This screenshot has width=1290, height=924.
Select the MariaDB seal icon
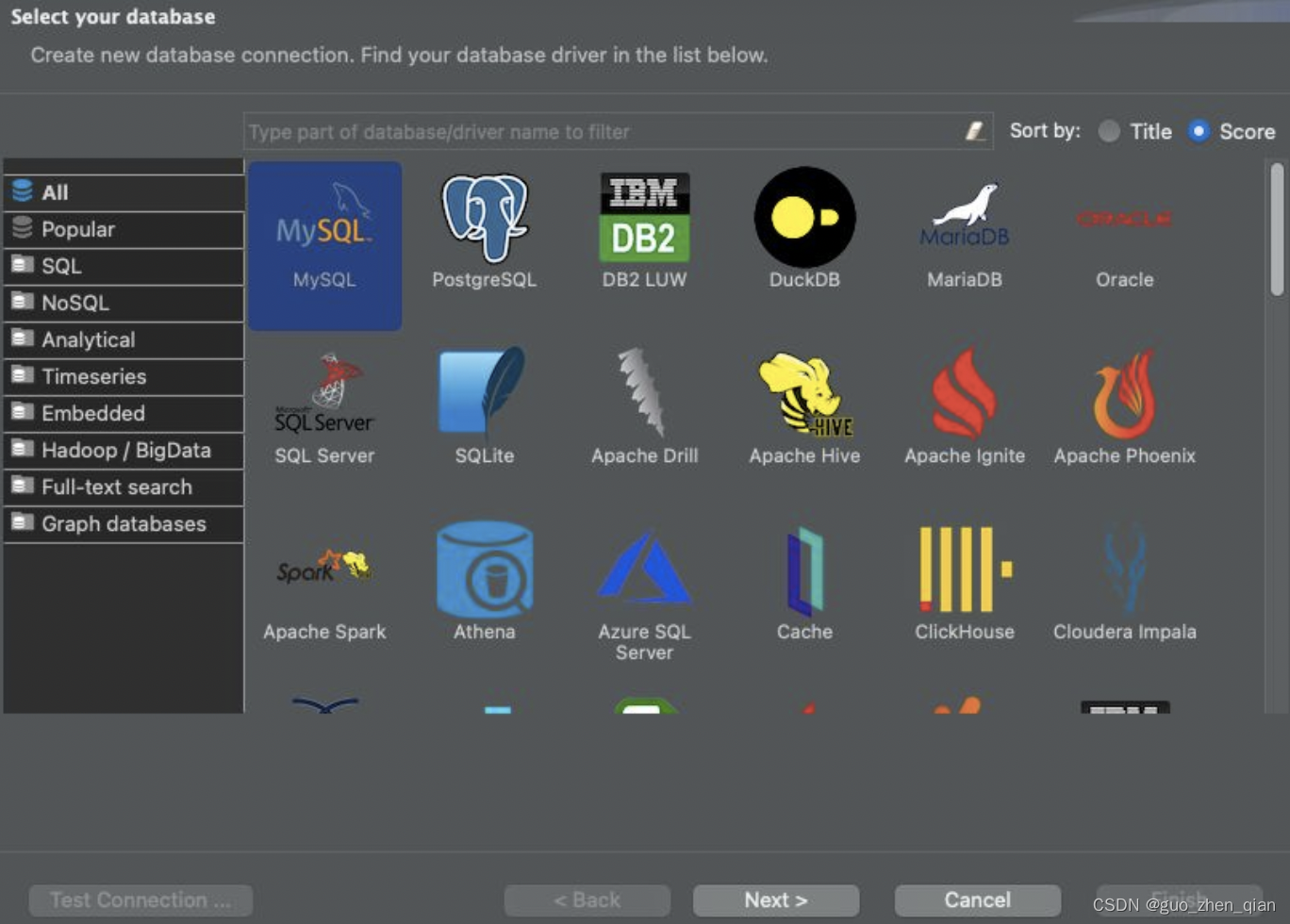(965, 215)
